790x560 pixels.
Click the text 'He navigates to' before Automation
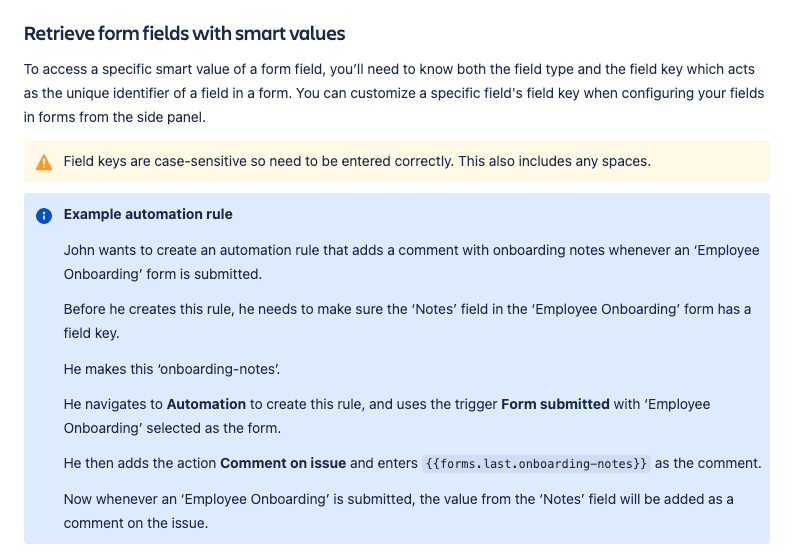[113, 404]
